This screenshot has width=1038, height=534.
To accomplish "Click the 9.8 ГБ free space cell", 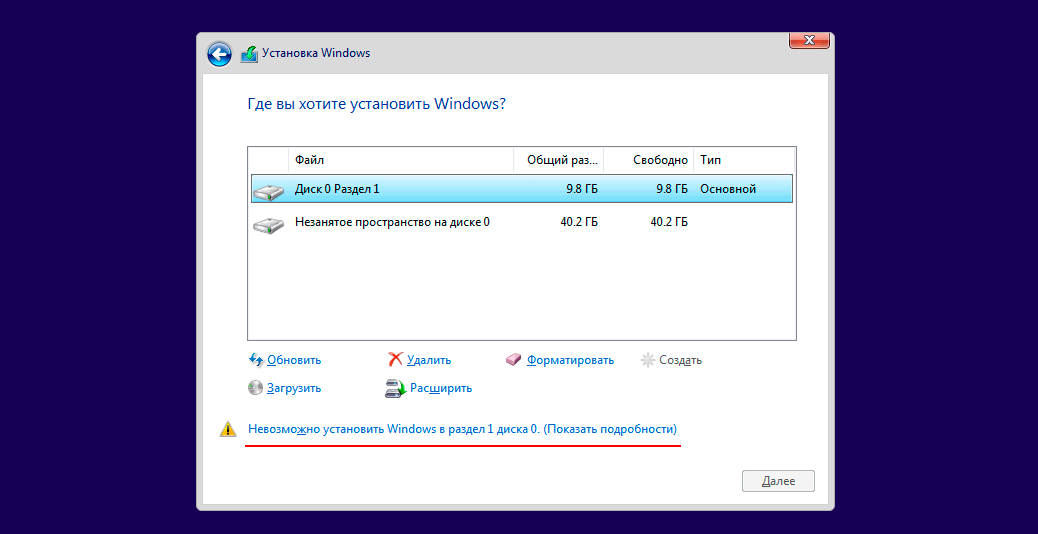I will pyautogui.click(x=671, y=189).
